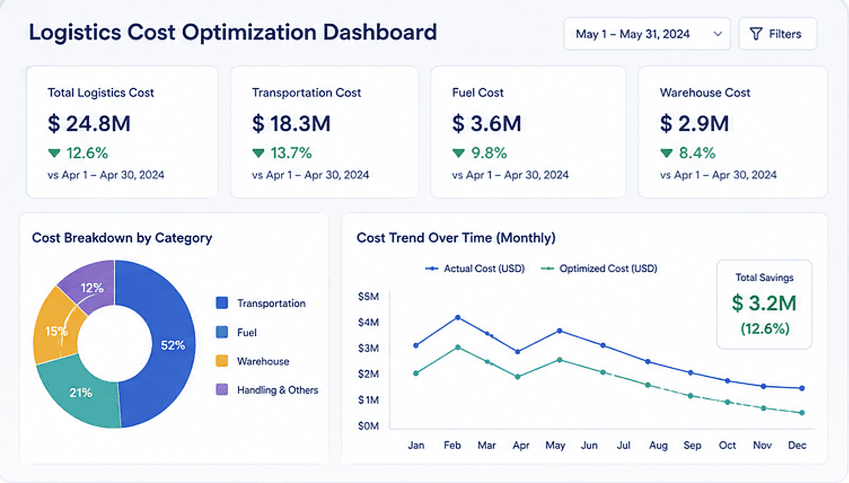
Task: Click the $5M label on the y-axis
Action: [368, 297]
